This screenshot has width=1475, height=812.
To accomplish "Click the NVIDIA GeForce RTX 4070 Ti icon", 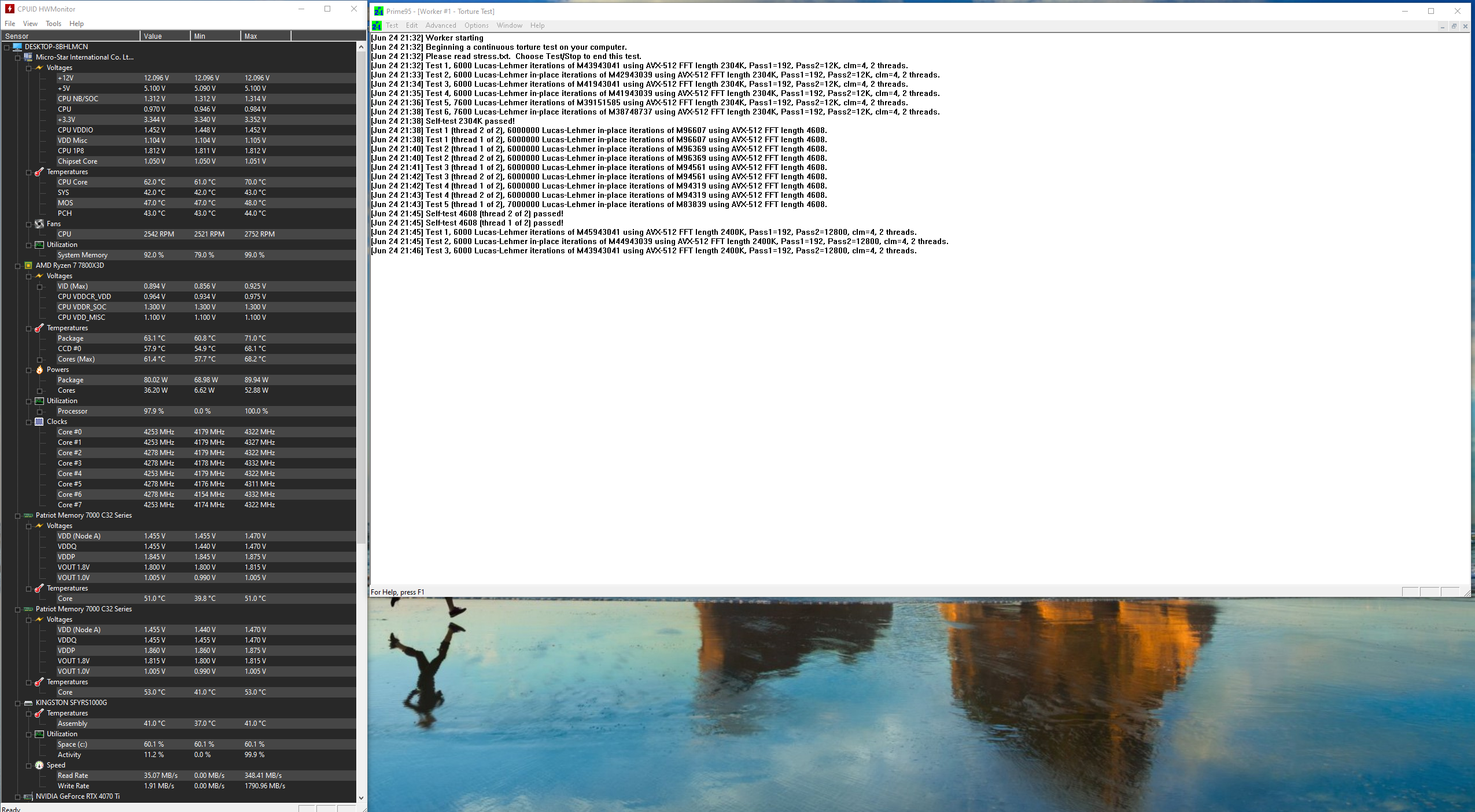I will point(28,796).
